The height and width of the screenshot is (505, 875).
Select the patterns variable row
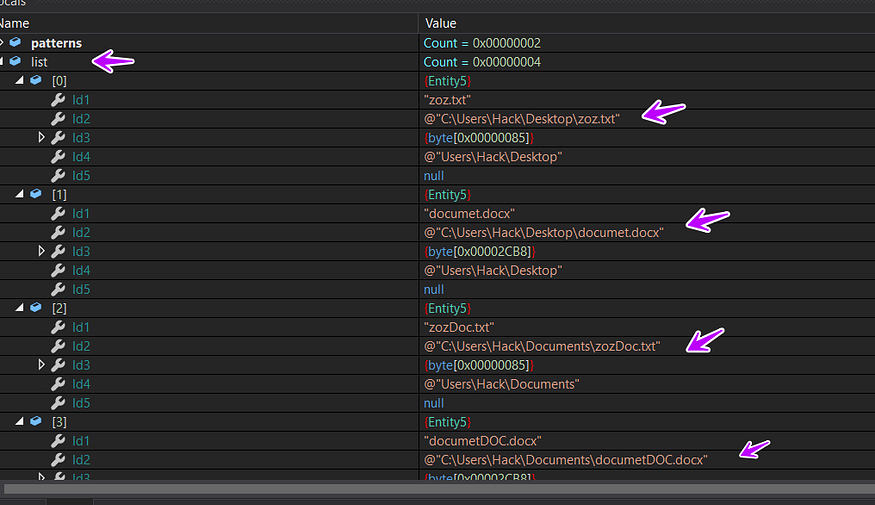coord(438,43)
